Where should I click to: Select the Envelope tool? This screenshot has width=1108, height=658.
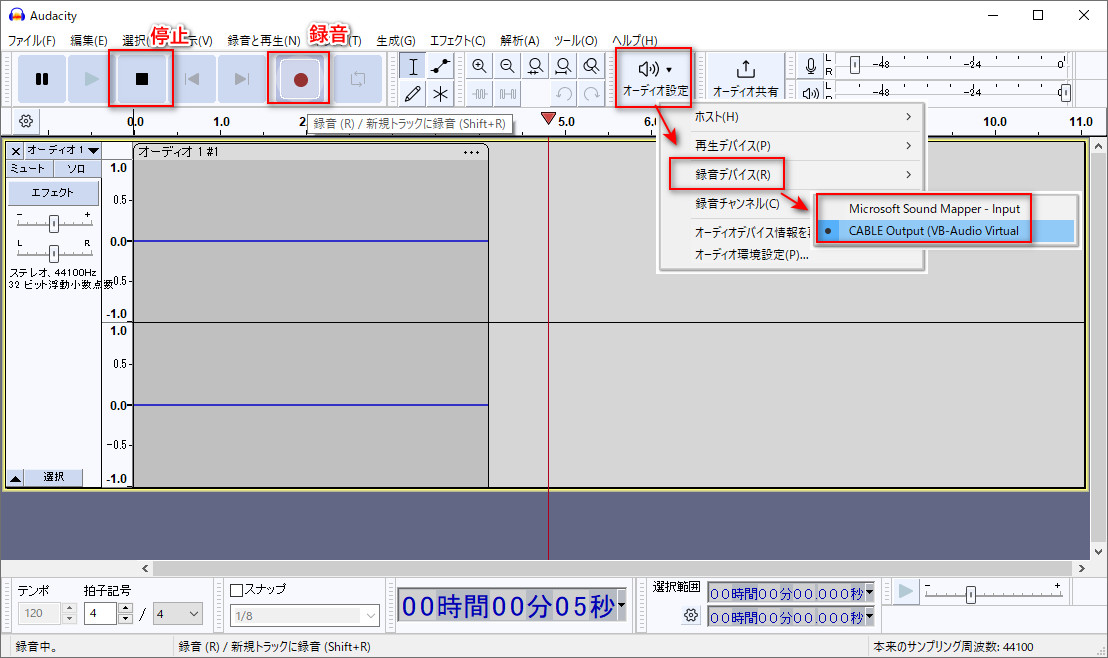click(x=441, y=66)
